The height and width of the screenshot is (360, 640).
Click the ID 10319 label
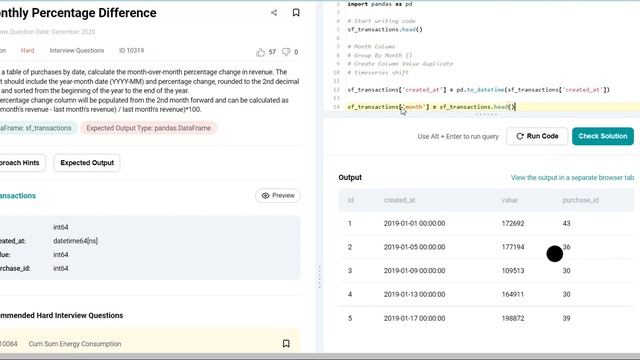[x=131, y=51]
